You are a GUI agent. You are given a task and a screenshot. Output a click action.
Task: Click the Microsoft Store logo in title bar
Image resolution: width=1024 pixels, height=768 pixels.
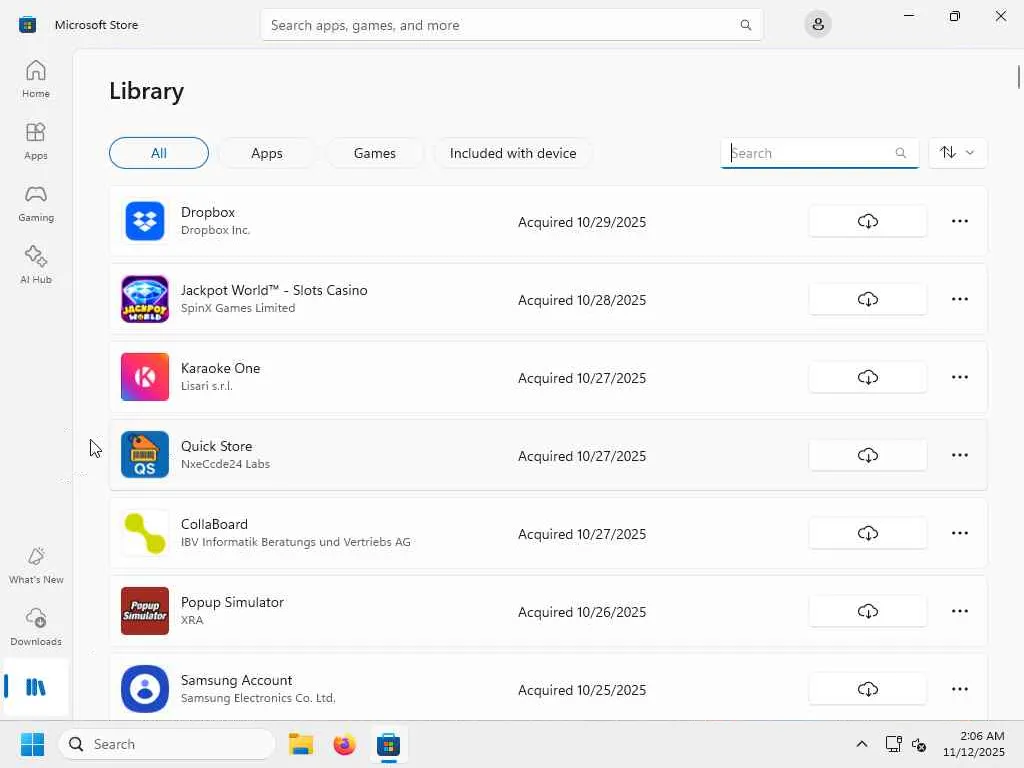27,25
